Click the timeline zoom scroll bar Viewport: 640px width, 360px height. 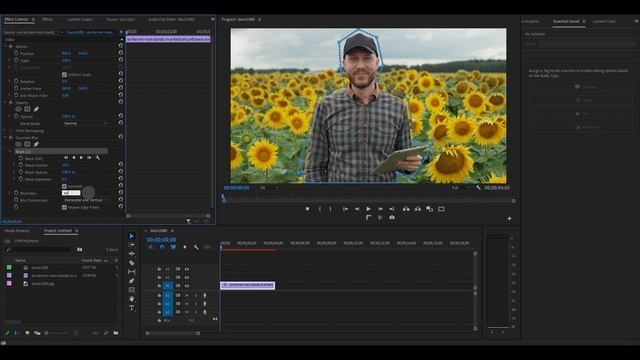173,333
